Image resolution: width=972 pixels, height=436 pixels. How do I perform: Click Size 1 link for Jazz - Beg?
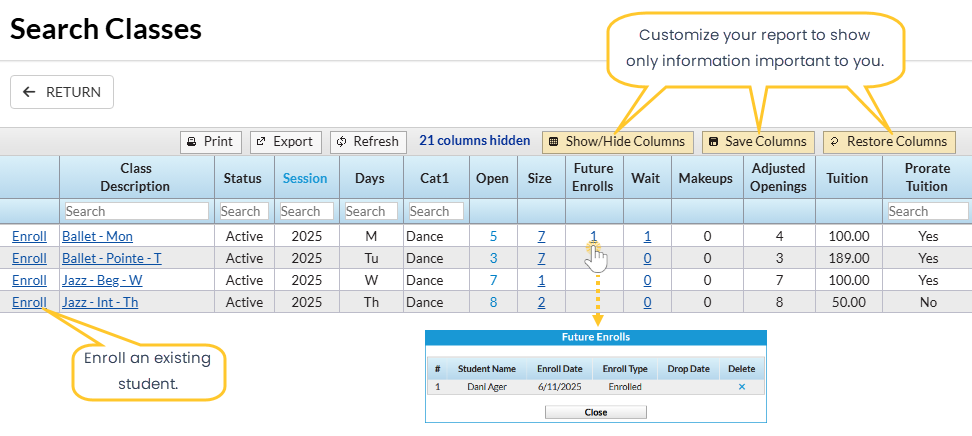coord(541,280)
